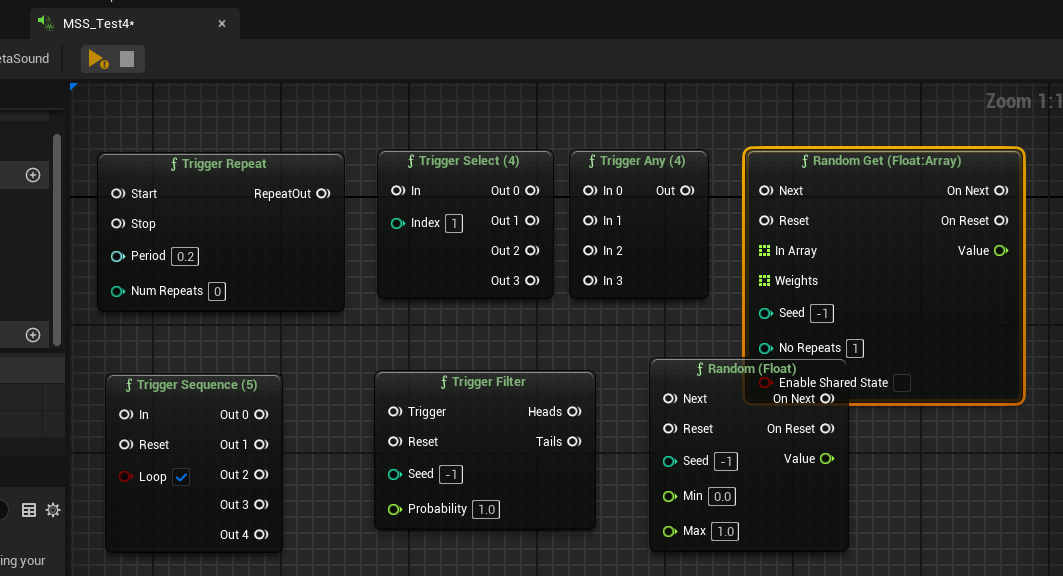Select the Stop pin on Trigger Repeat
Screen dimensions: 1063x576
click(118, 224)
